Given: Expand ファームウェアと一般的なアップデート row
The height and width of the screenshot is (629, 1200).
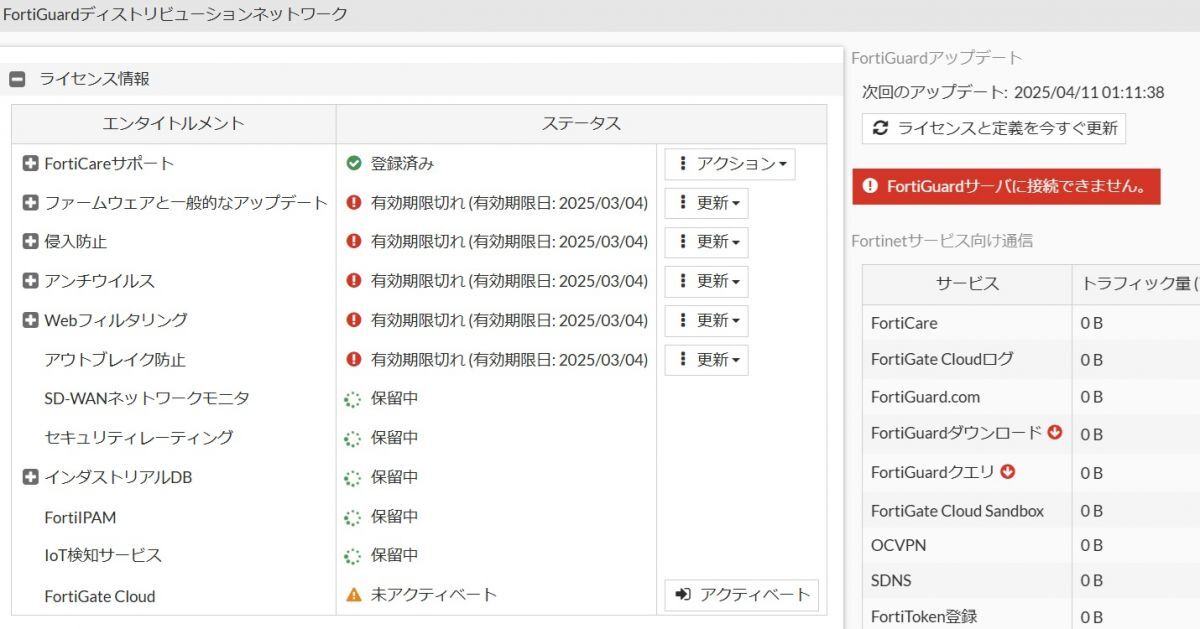Looking at the screenshot, I should tap(30, 203).
